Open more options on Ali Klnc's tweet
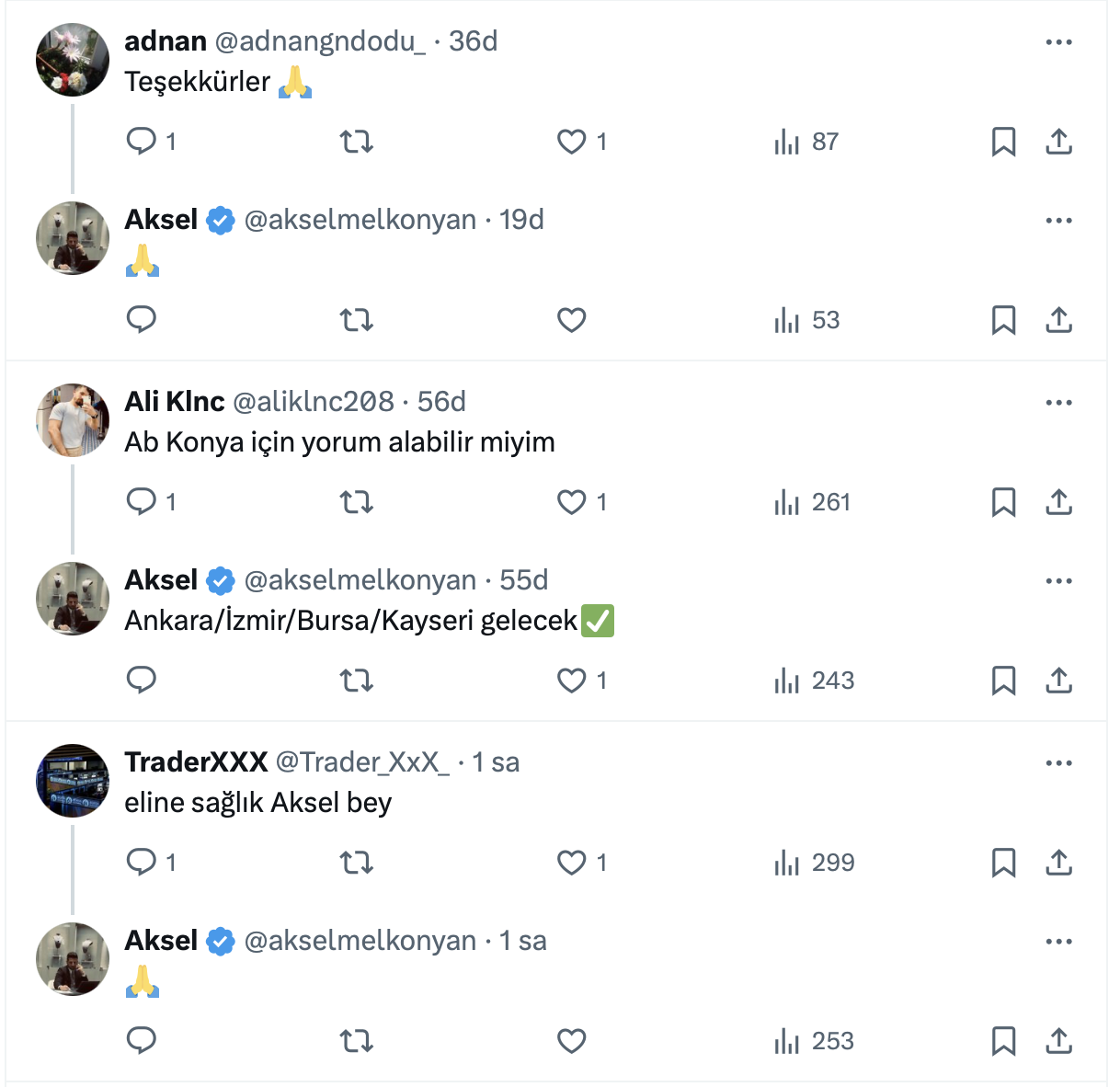Screen dimensions: 1120x1087 1058,403
